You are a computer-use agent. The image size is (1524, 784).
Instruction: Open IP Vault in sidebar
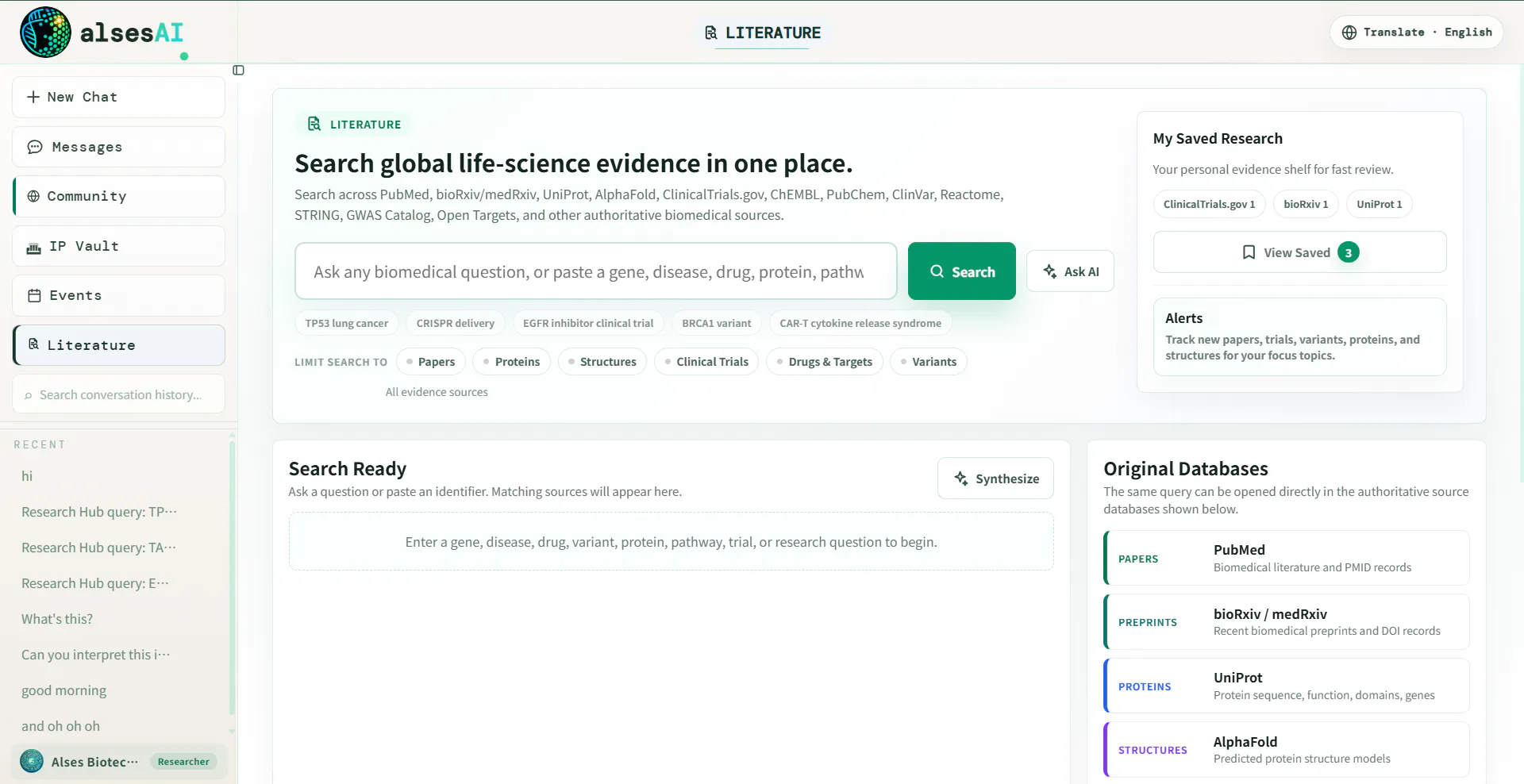[x=119, y=246]
